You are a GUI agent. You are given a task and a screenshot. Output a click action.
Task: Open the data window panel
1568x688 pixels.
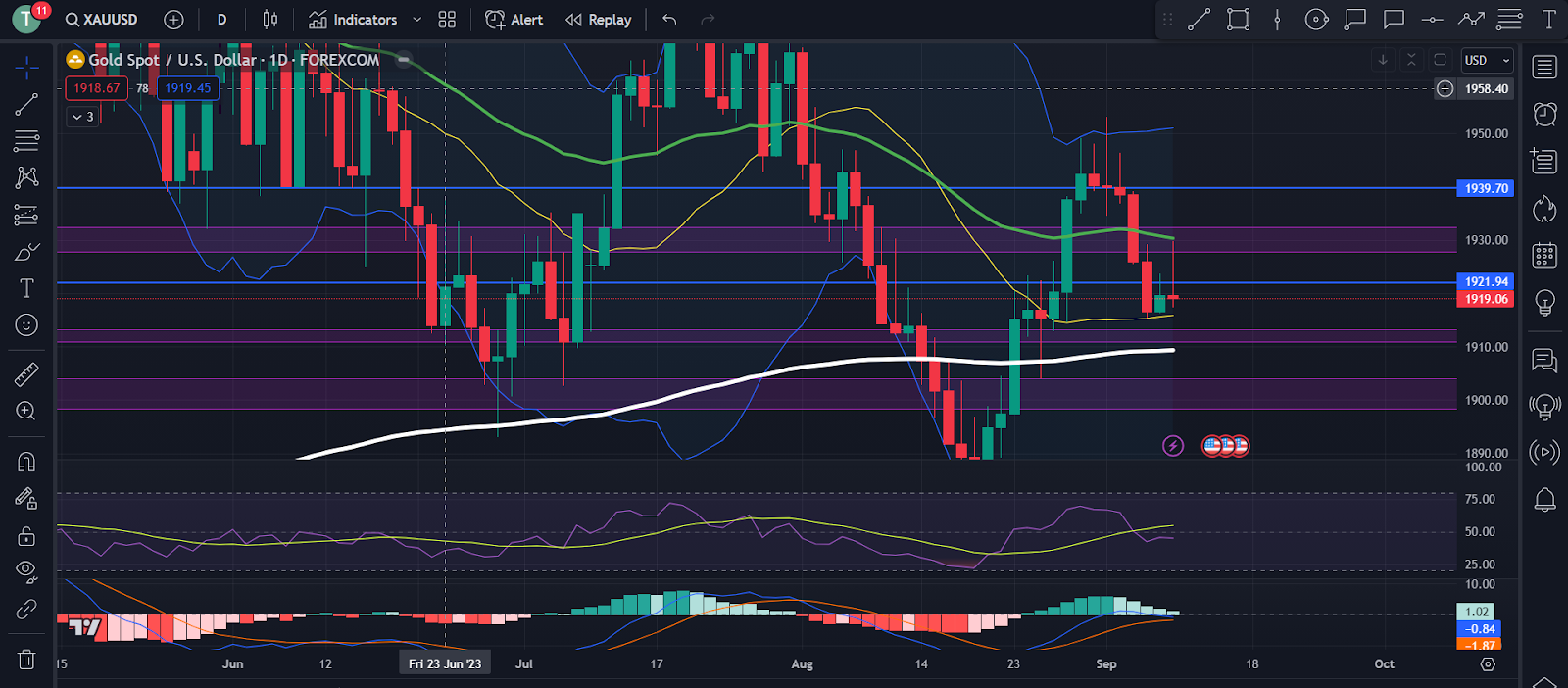pos(1544,161)
